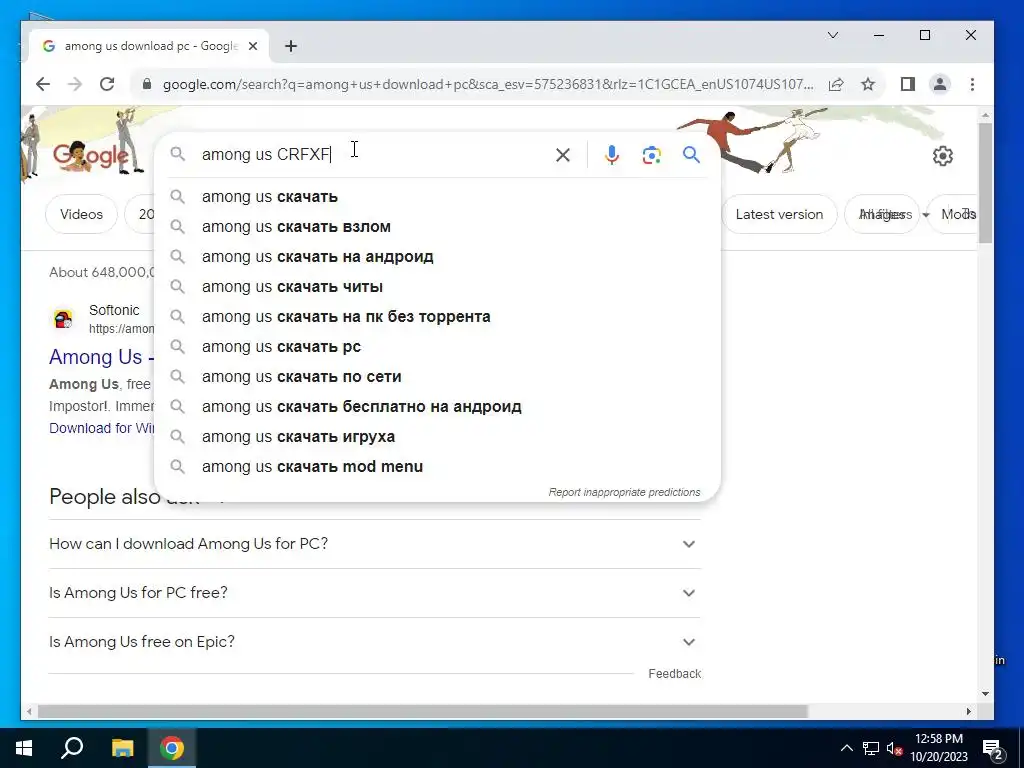The image size is (1024, 768).
Task: Select suggestion 'скачать бесплатно на андроид'
Action: [x=438, y=407]
